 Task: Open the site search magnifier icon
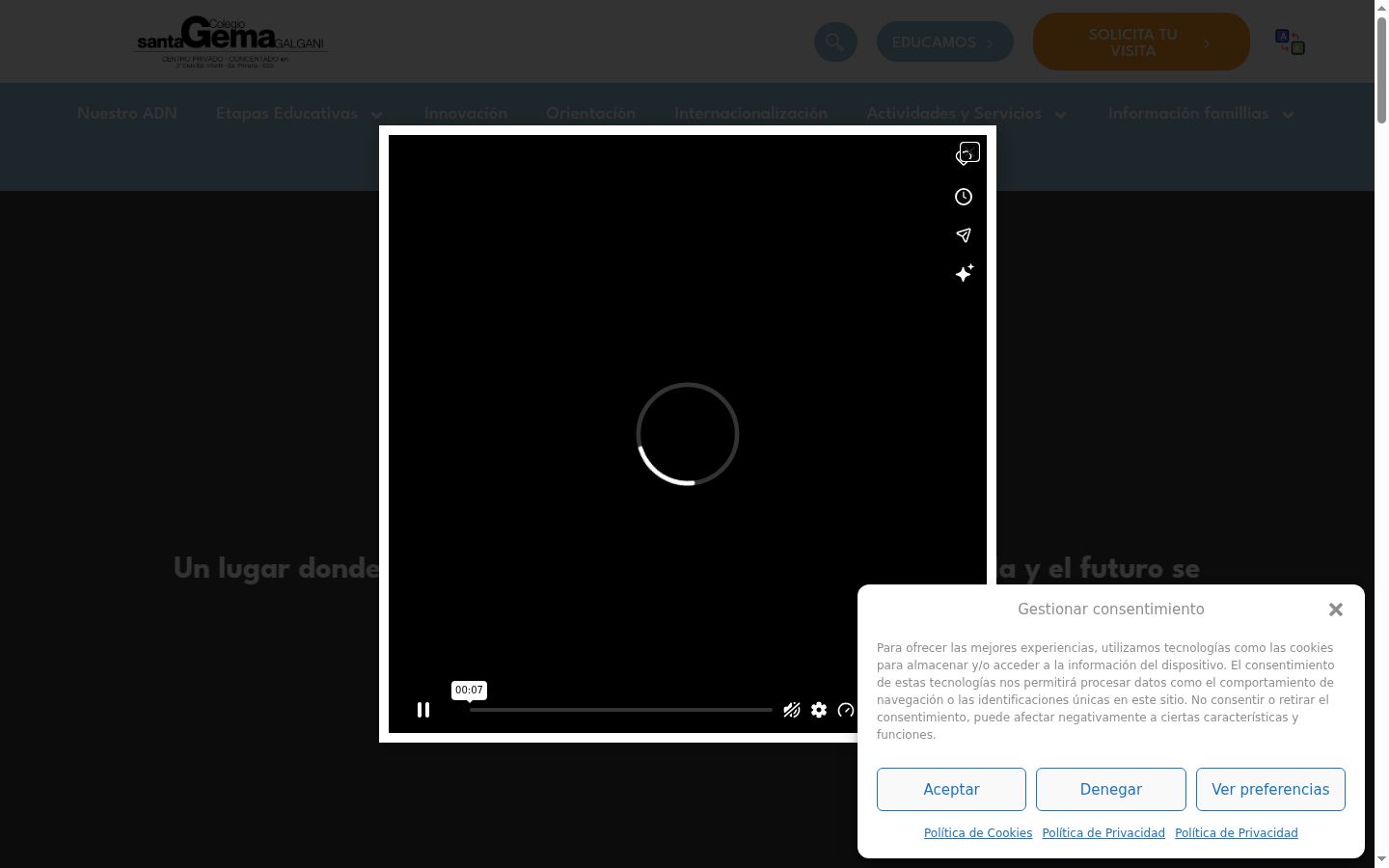click(835, 42)
